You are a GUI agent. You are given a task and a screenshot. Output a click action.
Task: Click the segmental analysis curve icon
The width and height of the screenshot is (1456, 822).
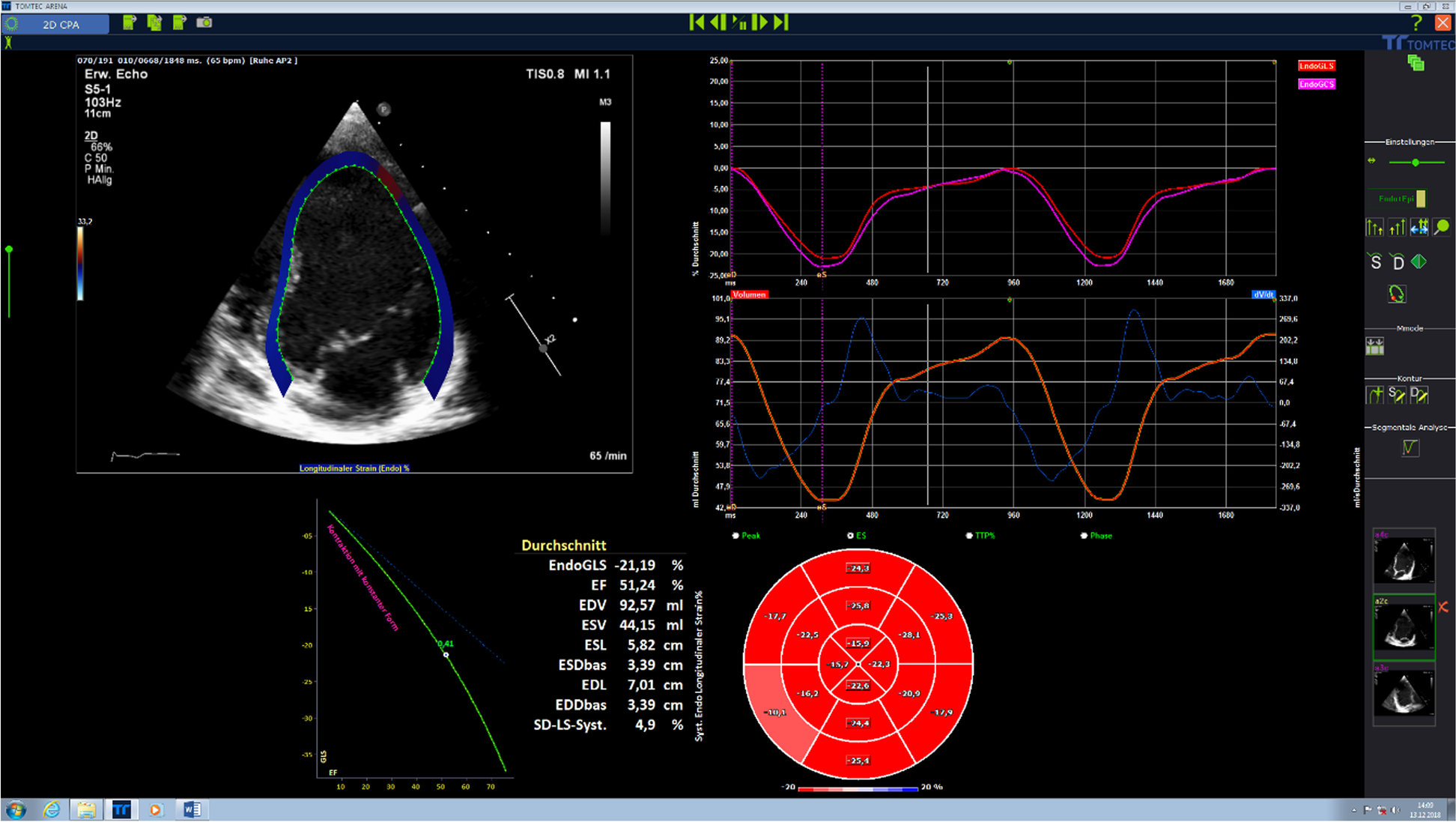point(1410,447)
